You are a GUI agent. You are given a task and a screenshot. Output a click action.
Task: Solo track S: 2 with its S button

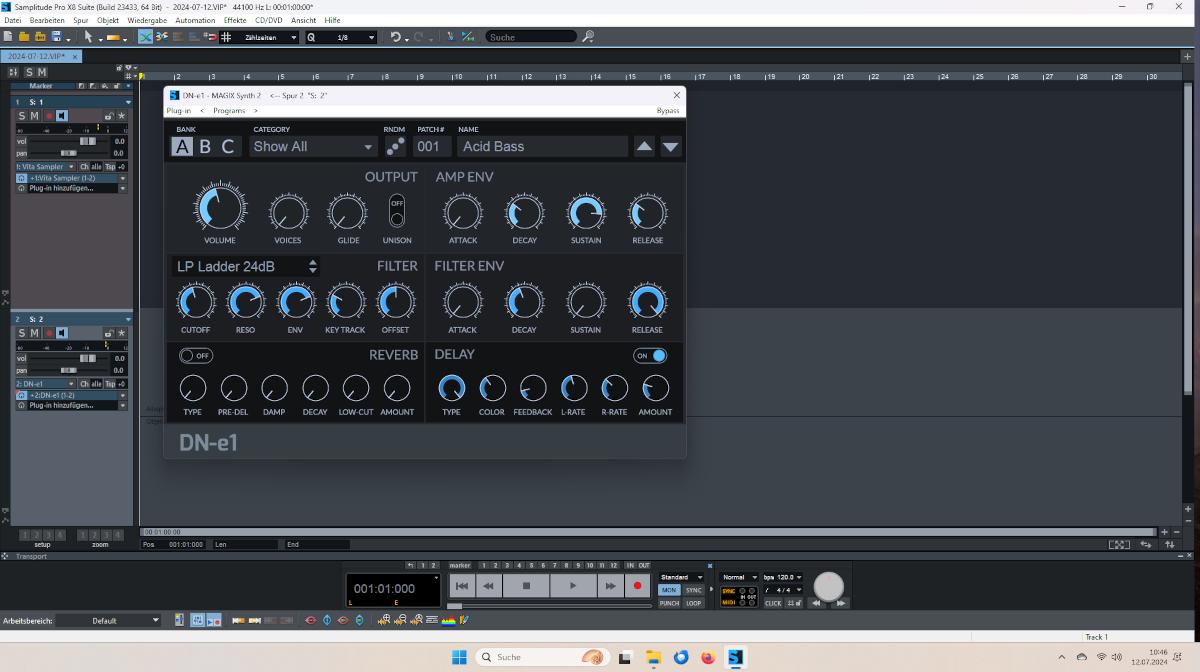click(22, 333)
